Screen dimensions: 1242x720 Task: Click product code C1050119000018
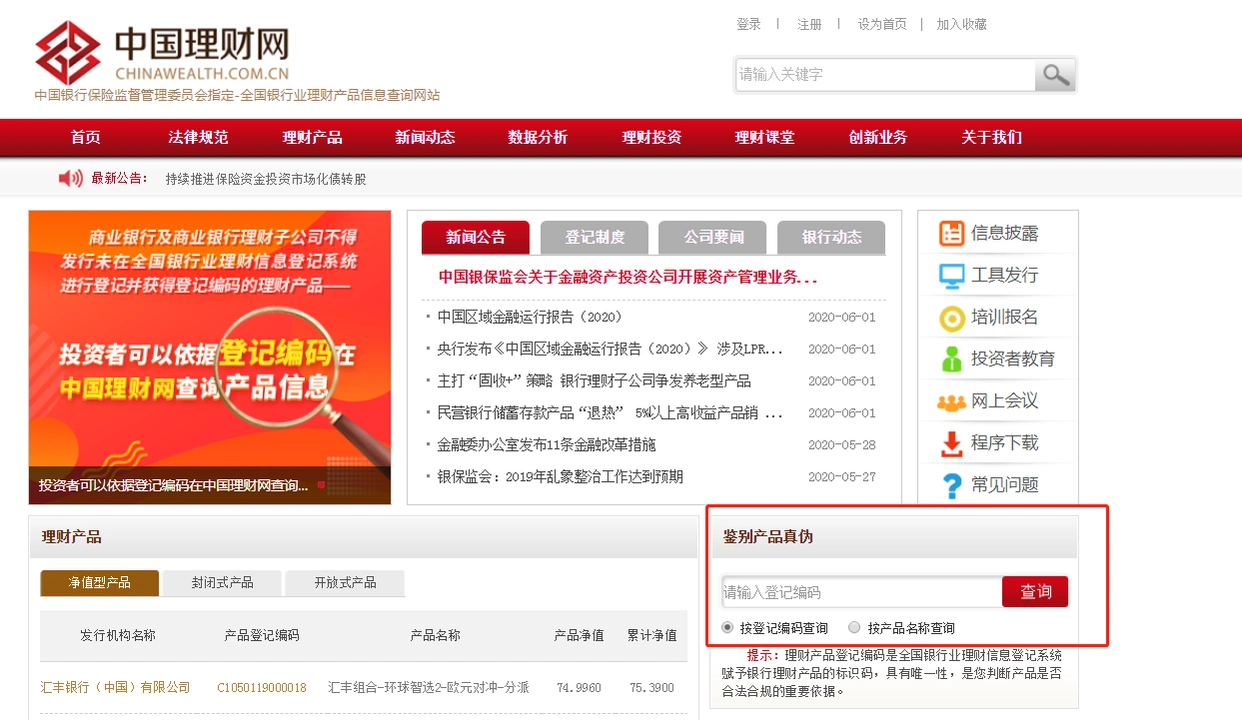pos(262,688)
